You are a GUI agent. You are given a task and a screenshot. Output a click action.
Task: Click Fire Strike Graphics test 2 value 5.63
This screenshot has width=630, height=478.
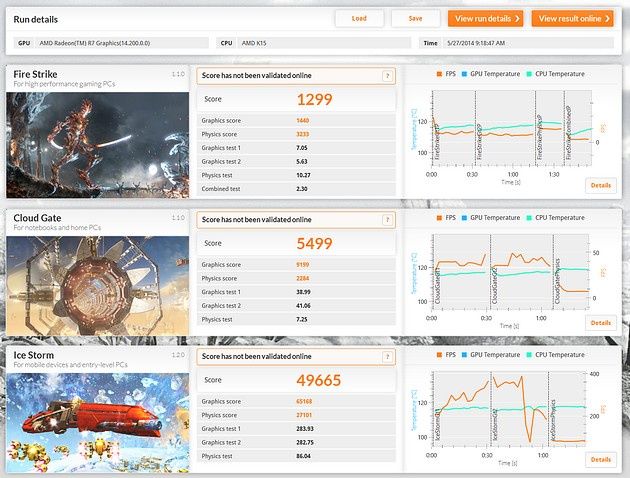tap(302, 161)
